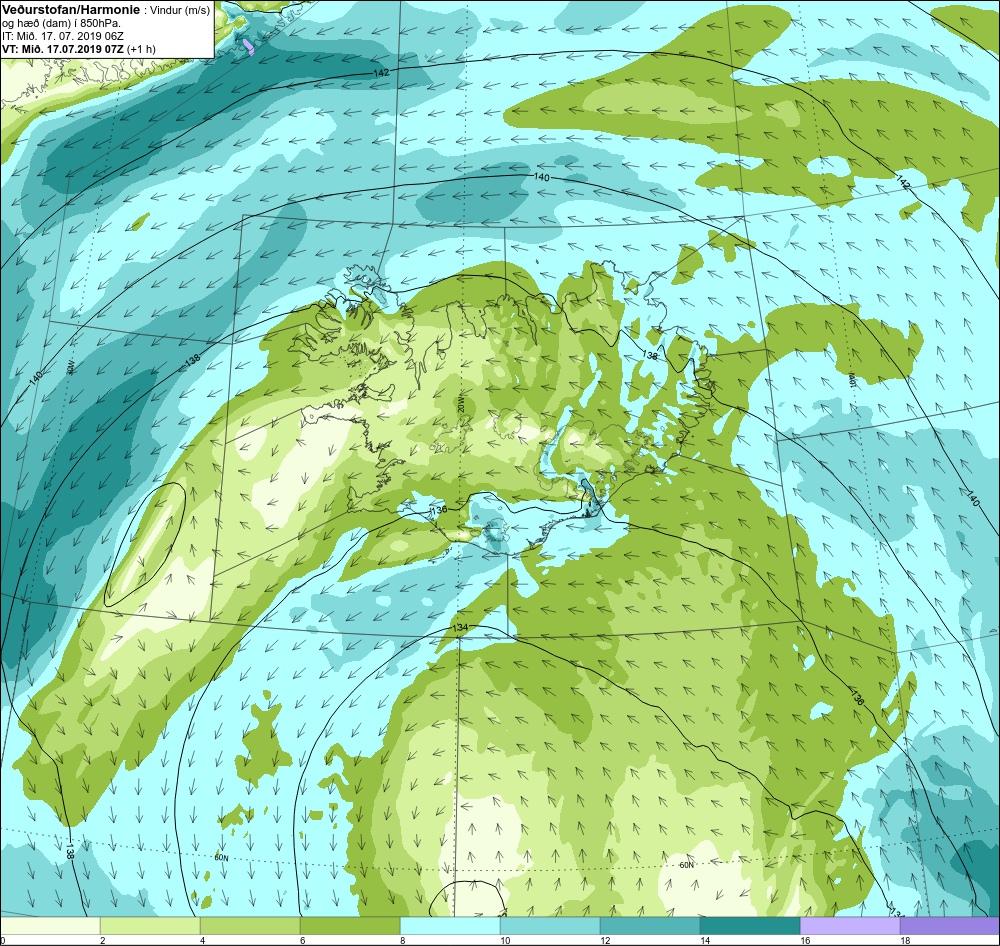Select the light yellow-green 2–4 m/s legend swatch
Image resolution: width=1000 pixels, height=946 pixels.
point(150,926)
